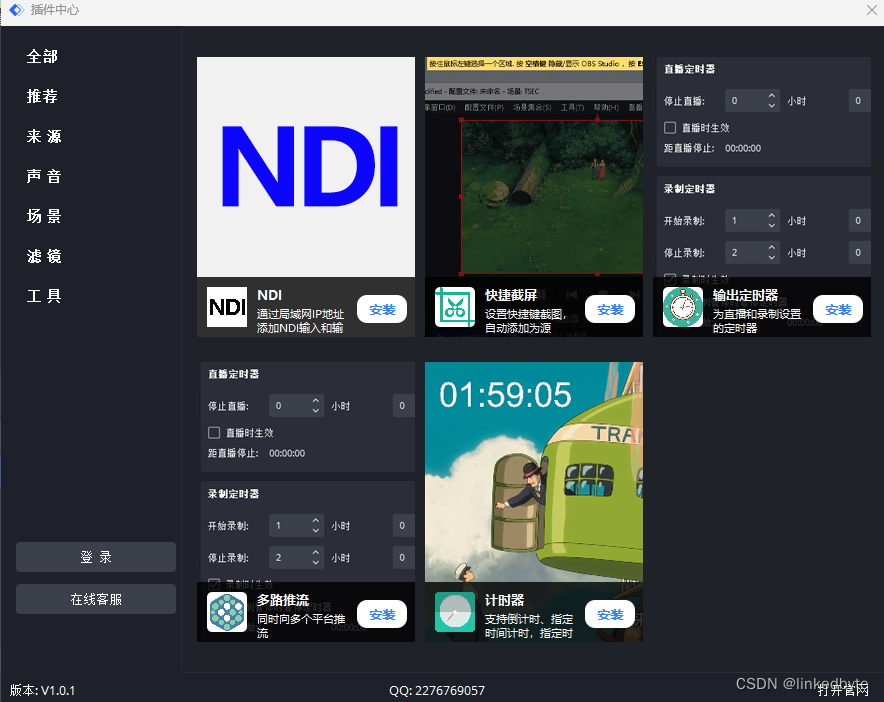Click the version V1.0.1 label
The image size is (884, 702).
tap(42, 691)
